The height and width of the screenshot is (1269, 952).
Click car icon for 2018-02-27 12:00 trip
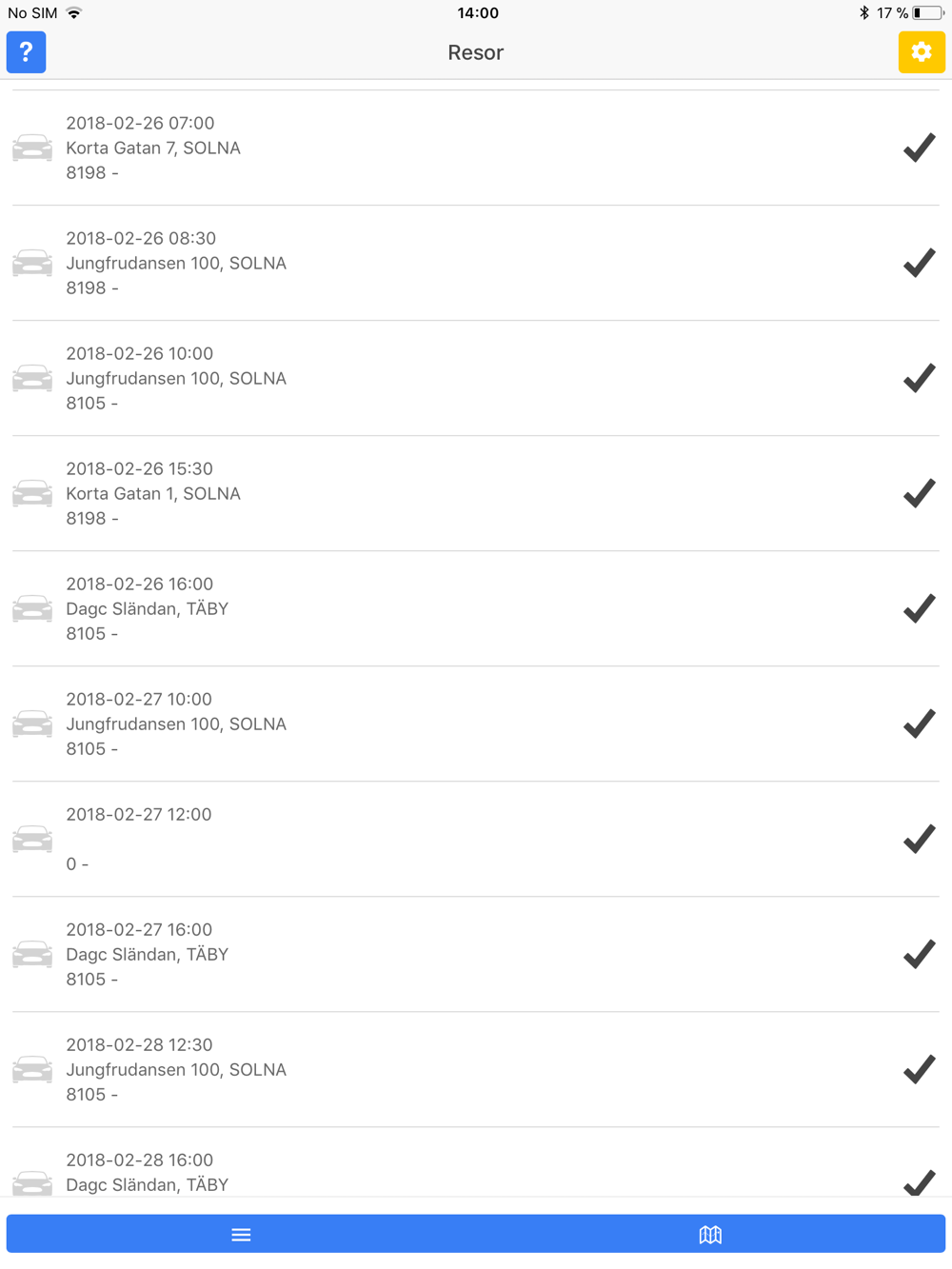coord(32,839)
